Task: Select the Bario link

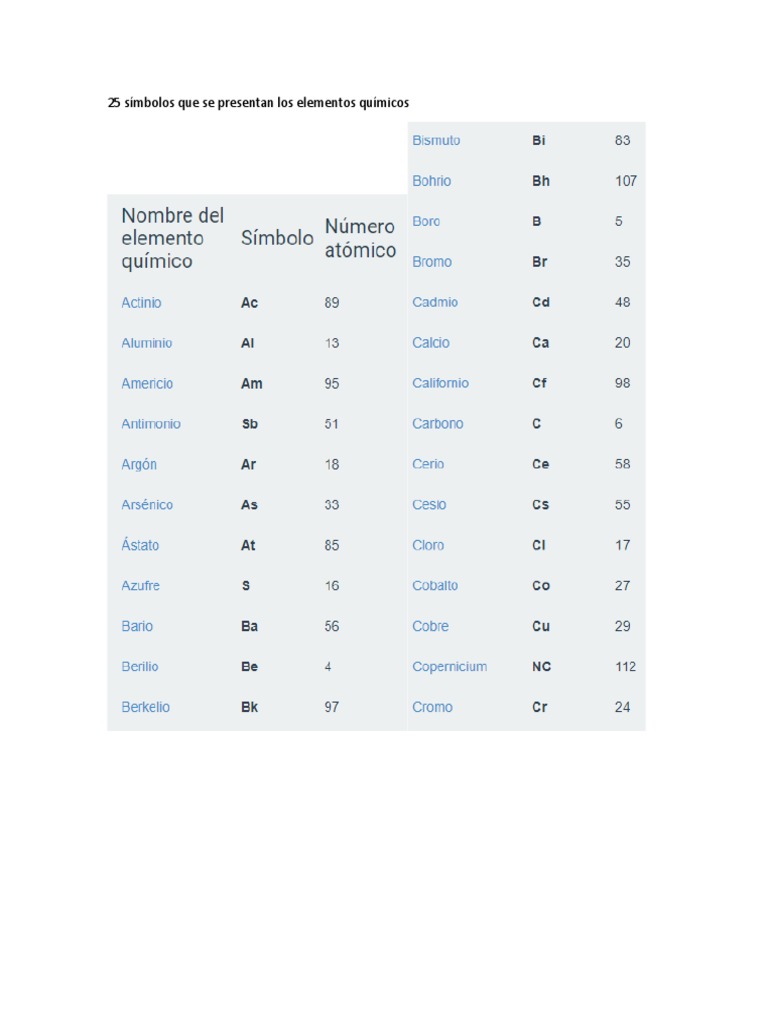Action: click(137, 627)
